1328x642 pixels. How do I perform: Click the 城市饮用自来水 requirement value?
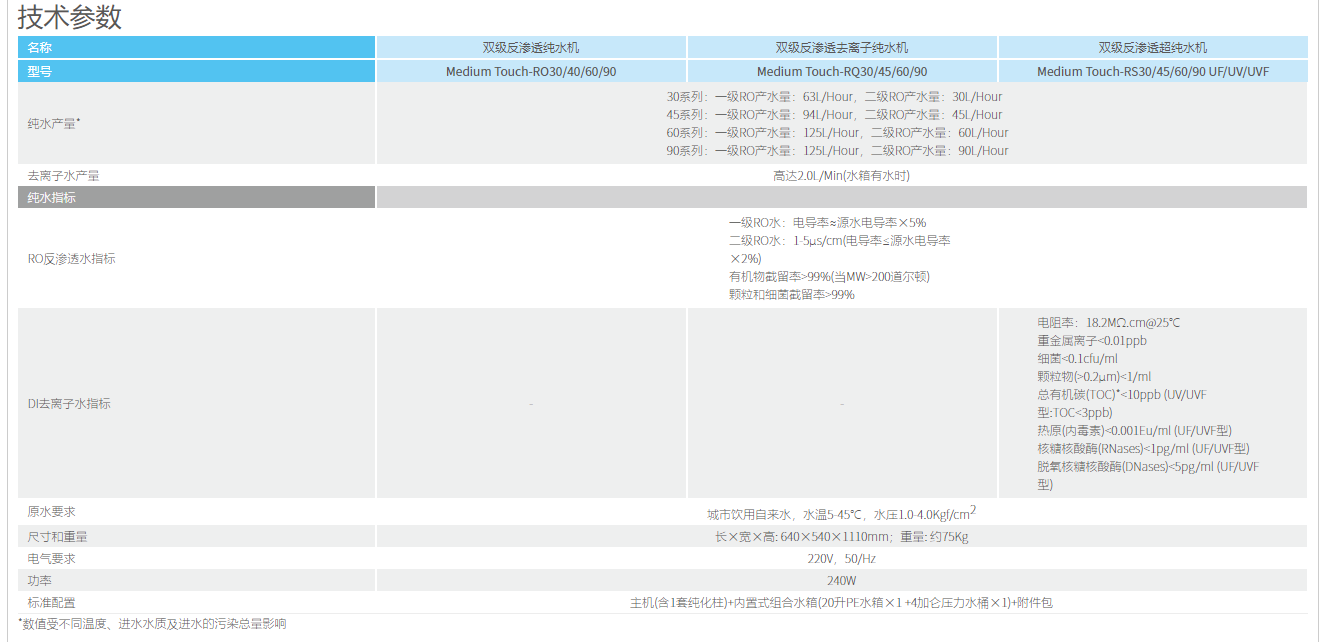[x=841, y=514]
